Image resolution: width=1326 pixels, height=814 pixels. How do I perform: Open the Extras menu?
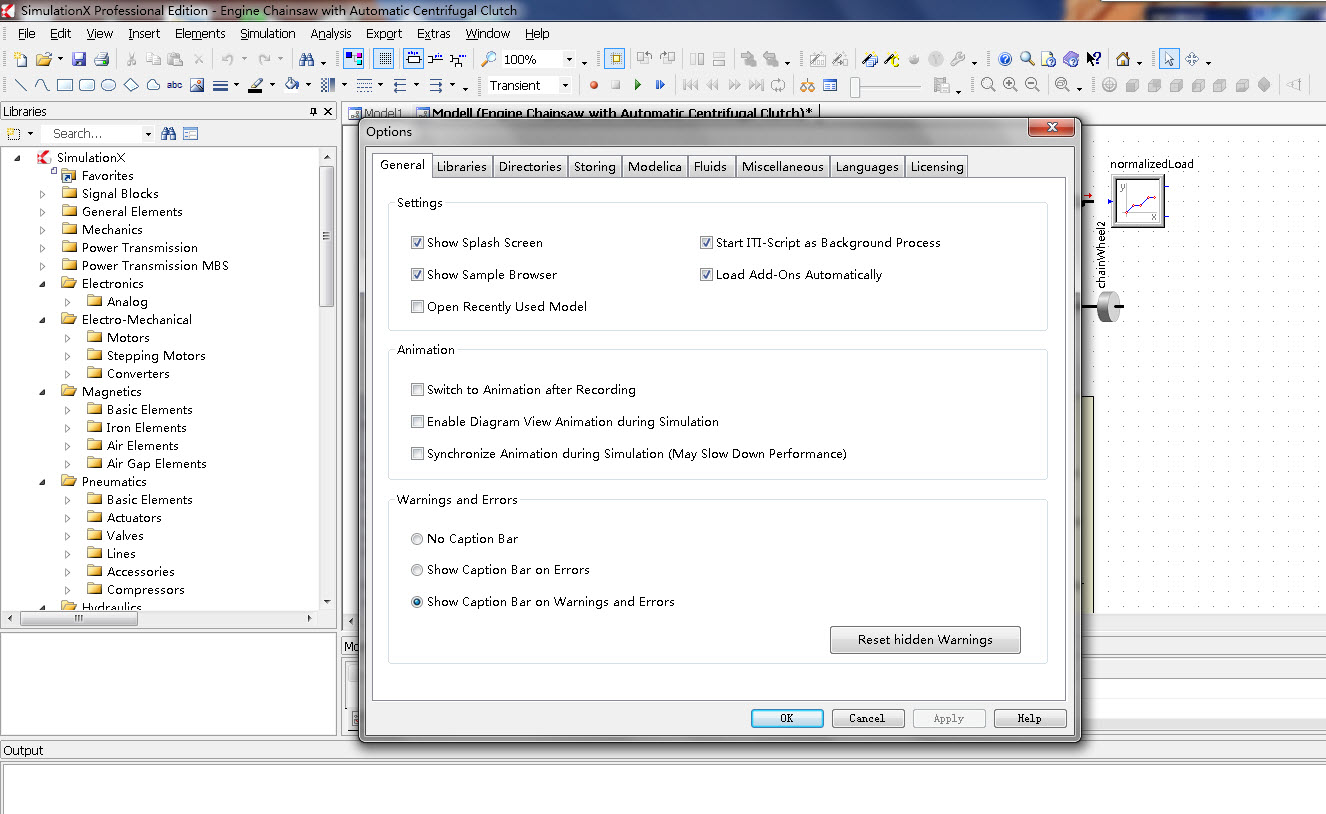[x=434, y=33]
